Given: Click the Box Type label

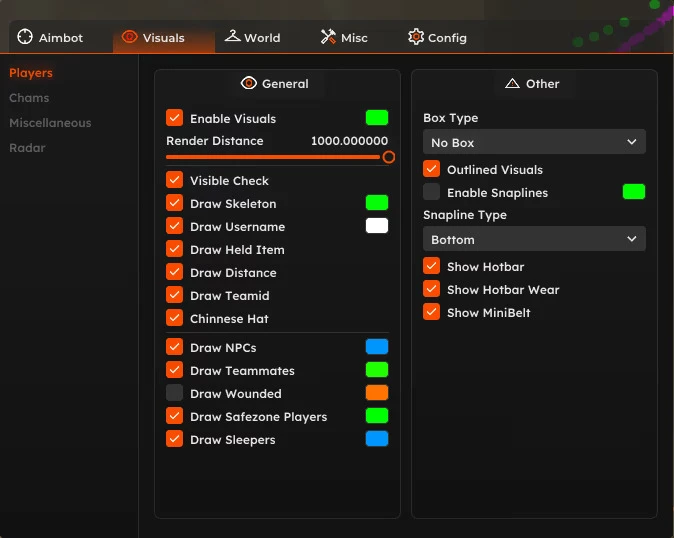Looking at the screenshot, I should [450, 118].
